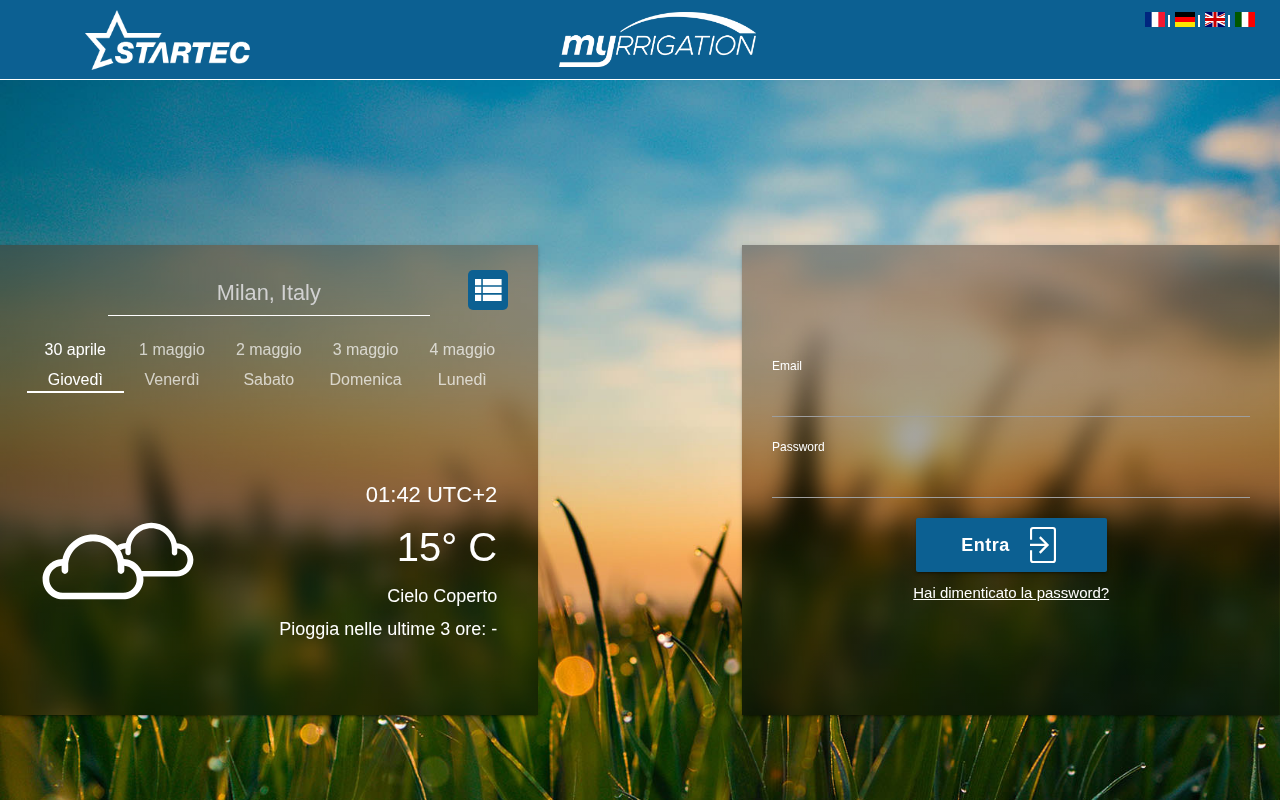Click the Entra login button
This screenshot has height=800, width=1280.
pyautogui.click(x=1011, y=545)
